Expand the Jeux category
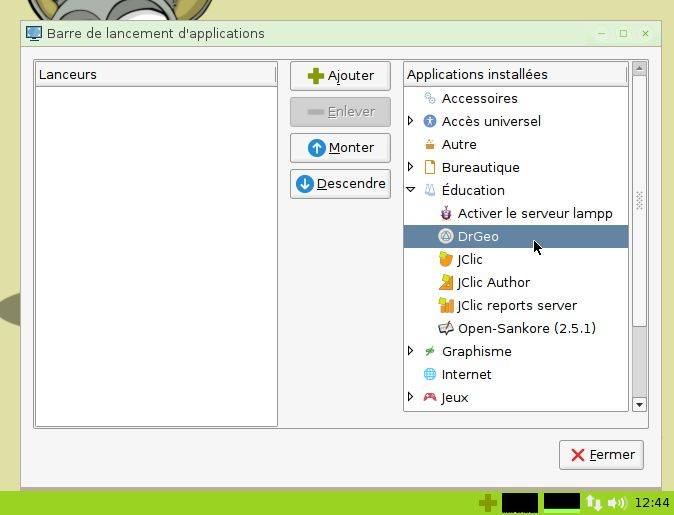The height and width of the screenshot is (515, 674). coord(411,397)
